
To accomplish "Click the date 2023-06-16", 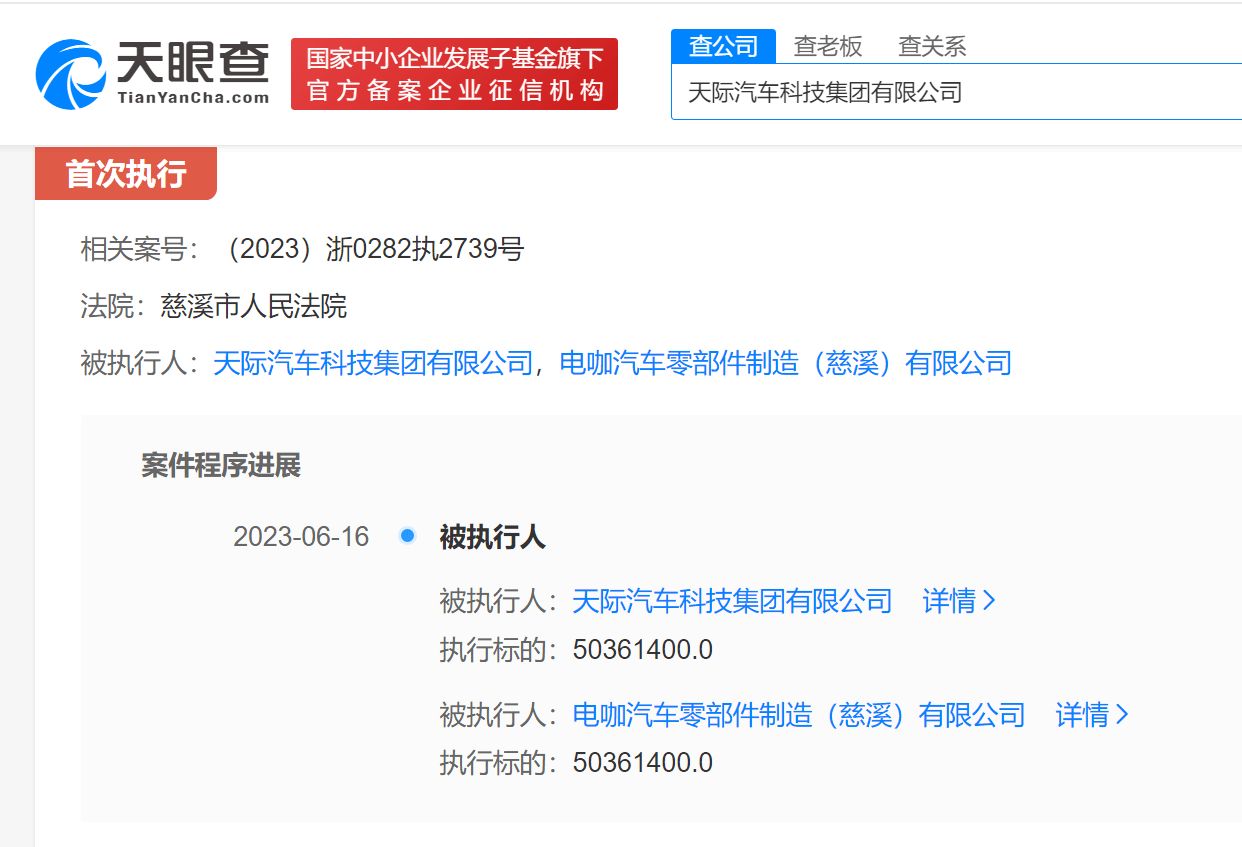I will pyautogui.click(x=301, y=537).
